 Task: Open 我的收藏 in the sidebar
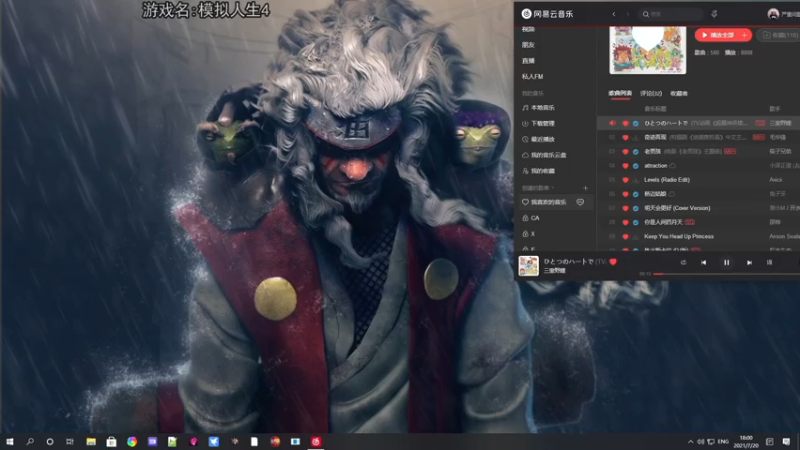538,171
